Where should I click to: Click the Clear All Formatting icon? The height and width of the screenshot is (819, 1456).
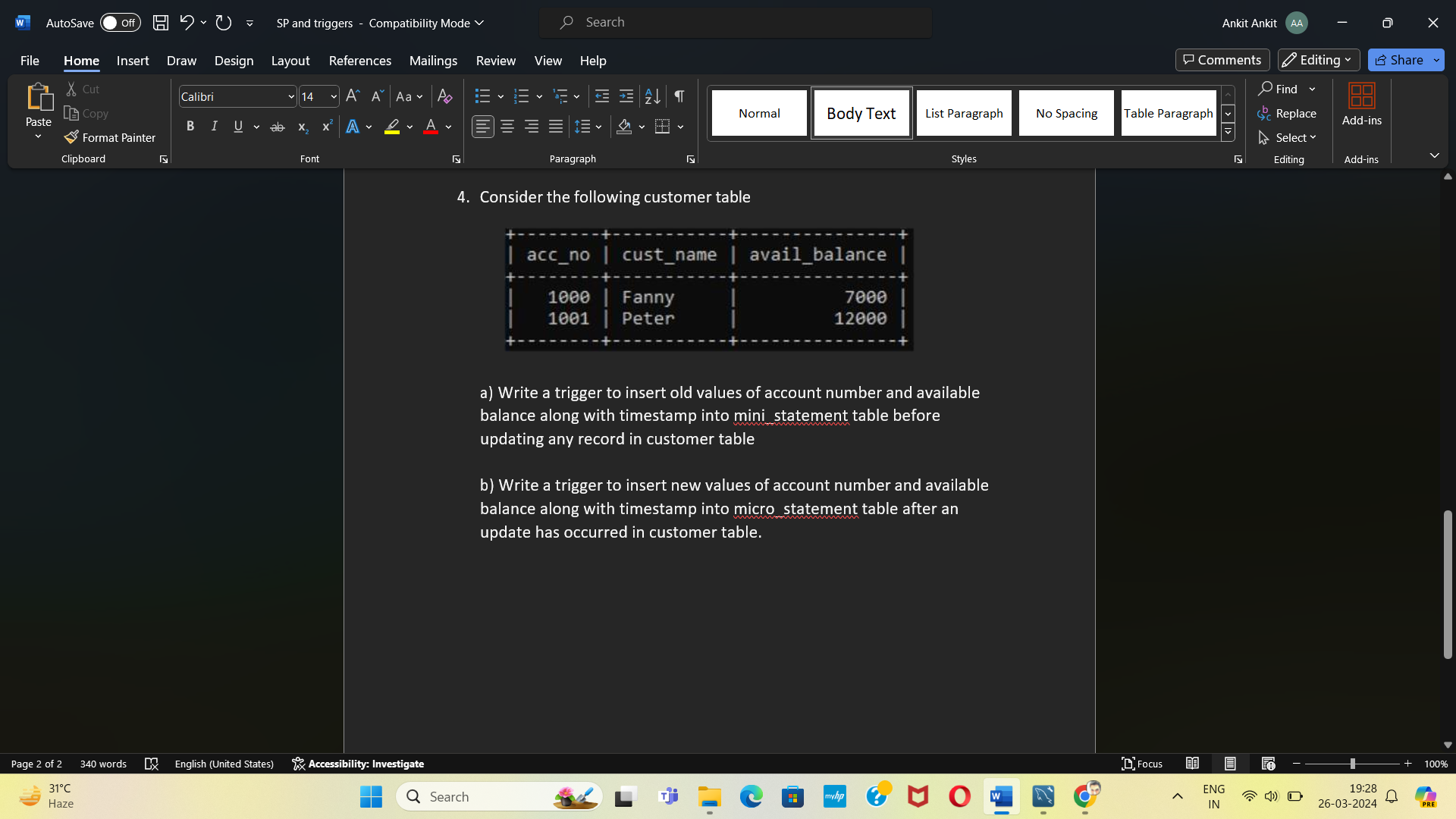point(445,96)
